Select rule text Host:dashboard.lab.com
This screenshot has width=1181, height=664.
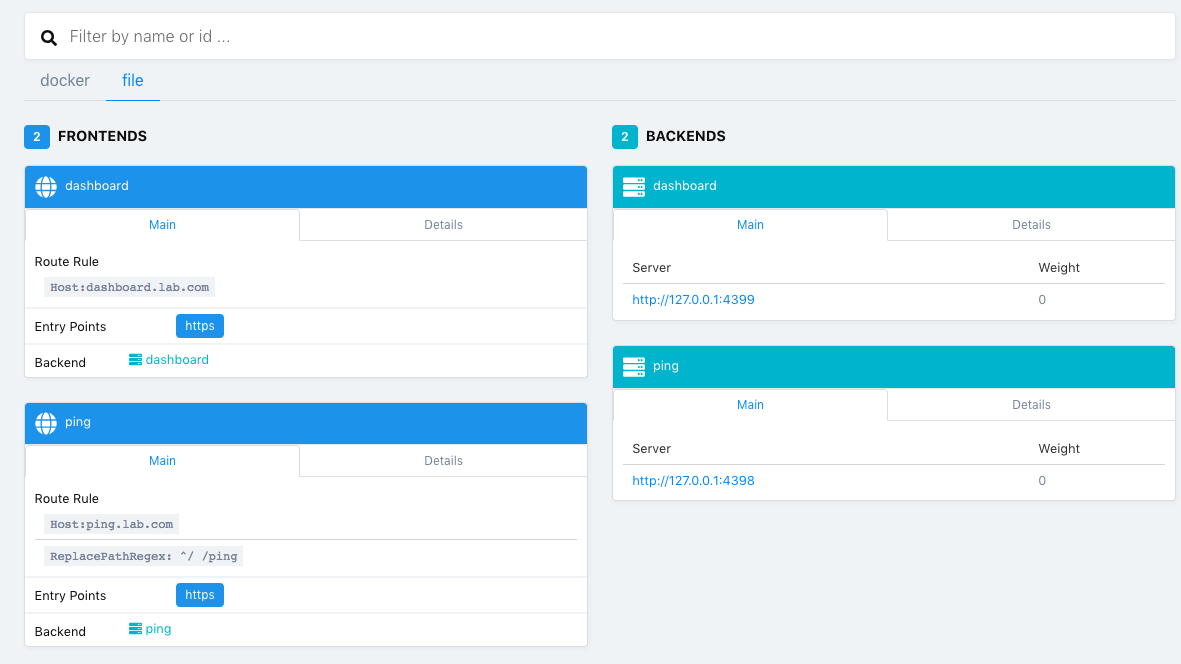130,287
